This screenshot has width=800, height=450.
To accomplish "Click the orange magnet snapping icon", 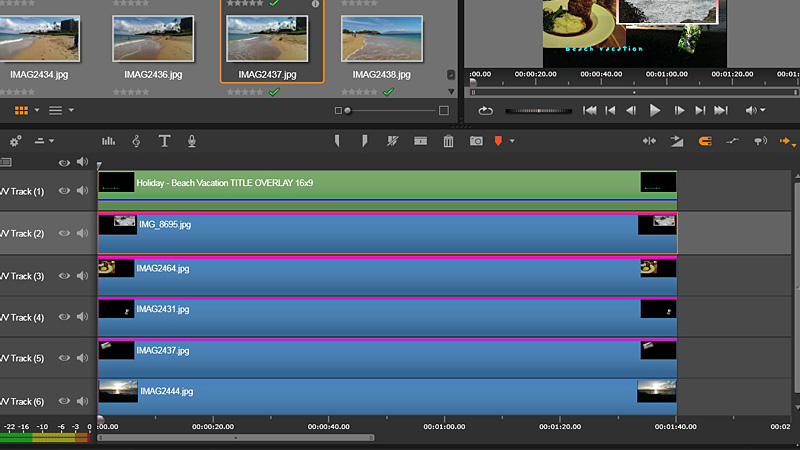I will 704,141.
